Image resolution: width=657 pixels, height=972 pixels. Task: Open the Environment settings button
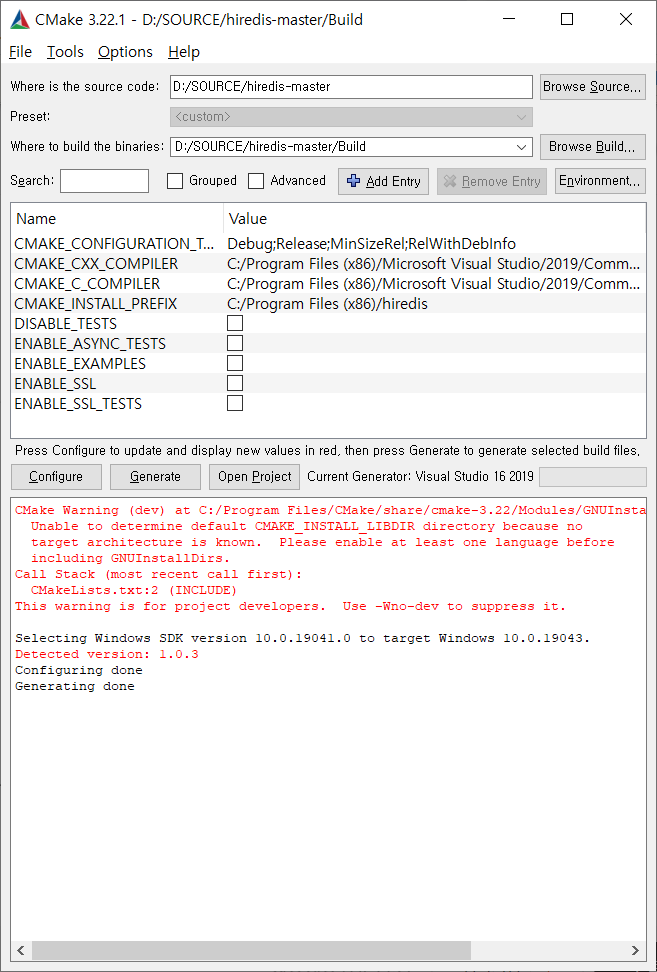(600, 181)
